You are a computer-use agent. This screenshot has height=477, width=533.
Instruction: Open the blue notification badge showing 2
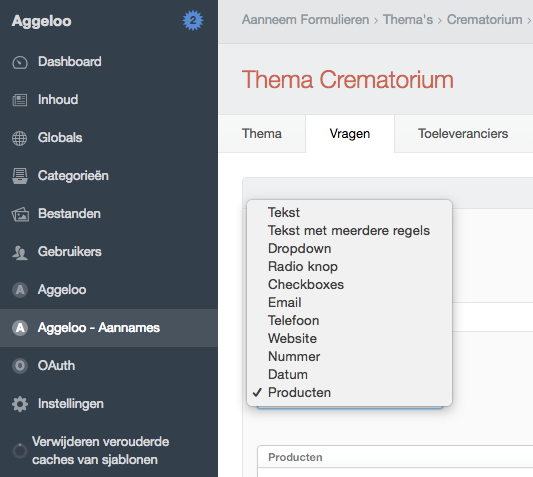point(193,20)
